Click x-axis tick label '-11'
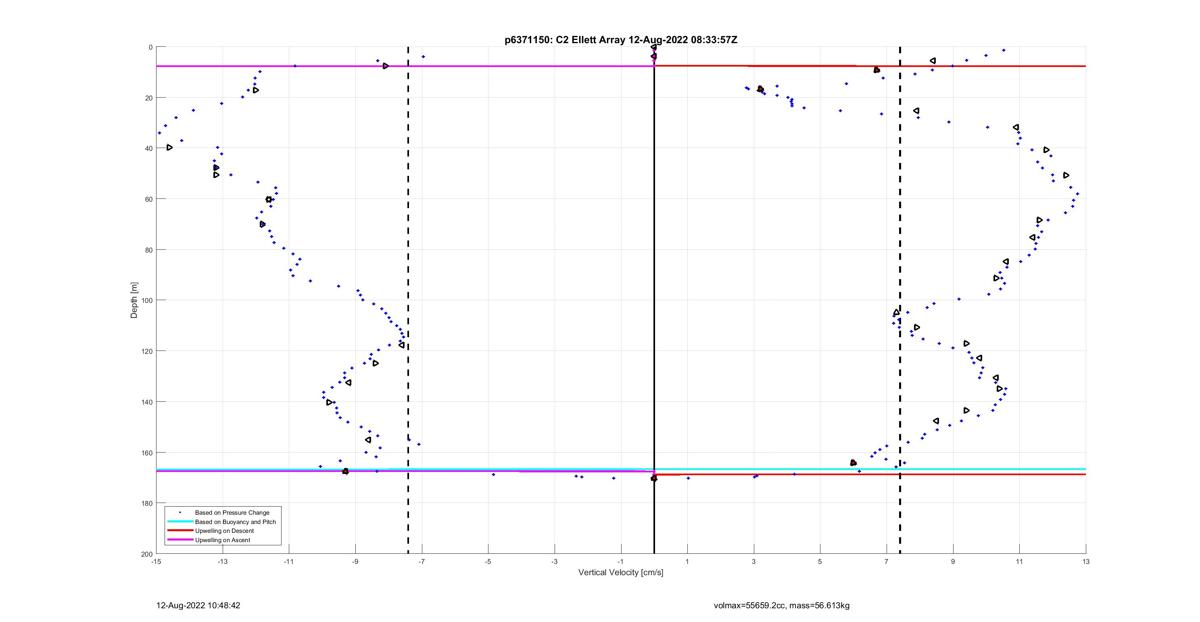Screen dimensions: 1200x622 click(289, 562)
